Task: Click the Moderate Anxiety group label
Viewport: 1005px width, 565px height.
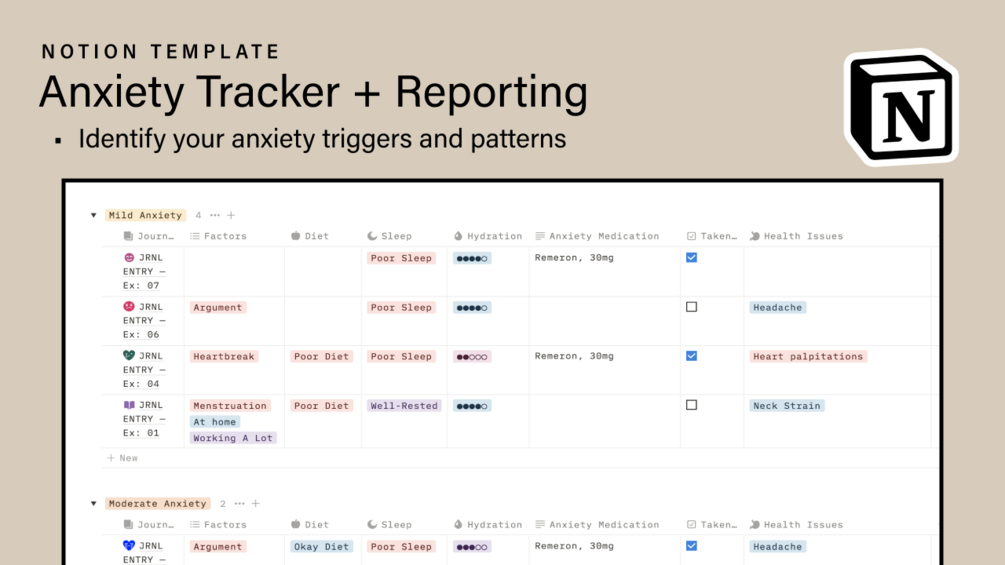Action: pyautogui.click(x=157, y=504)
